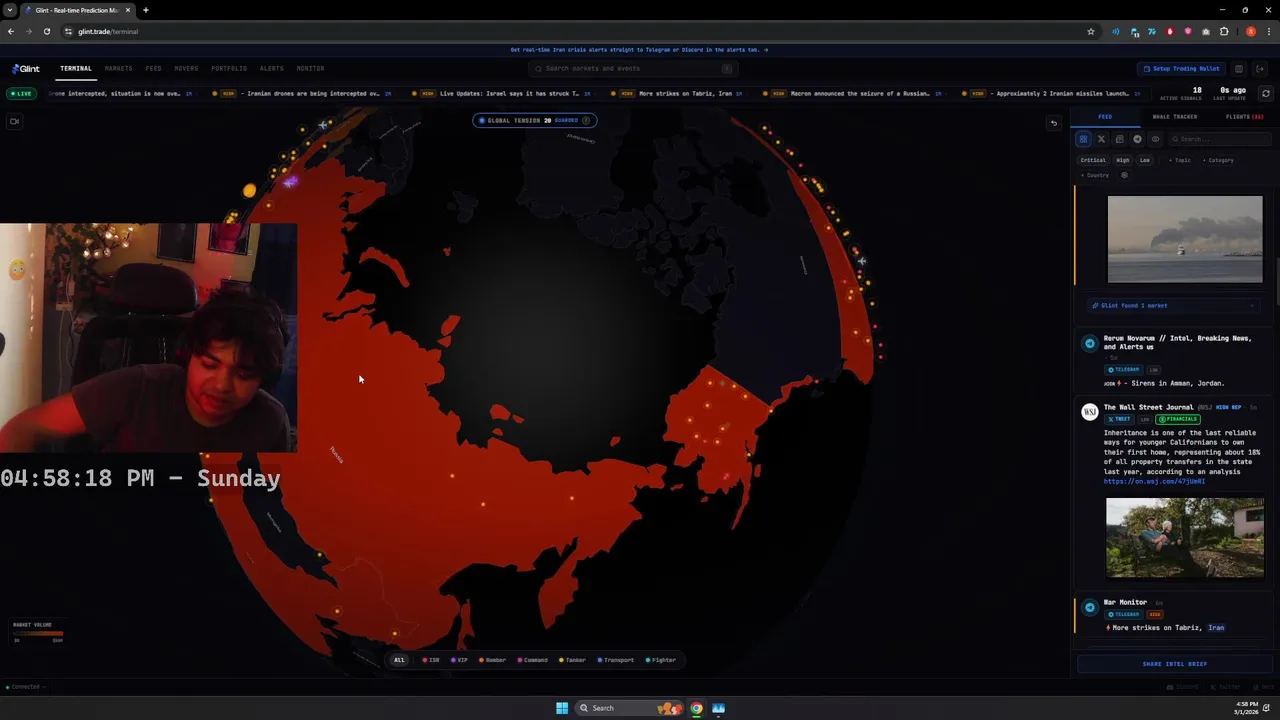Open the feed filter settings icon

tap(1124, 175)
